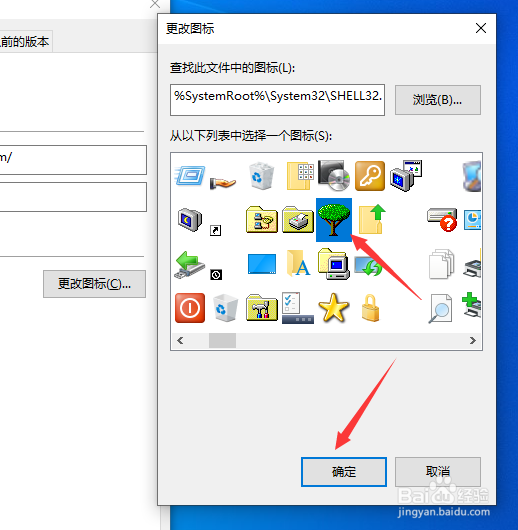Select the yellow star favorites icon
This screenshot has width=518, height=530.
(x=334, y=307)
